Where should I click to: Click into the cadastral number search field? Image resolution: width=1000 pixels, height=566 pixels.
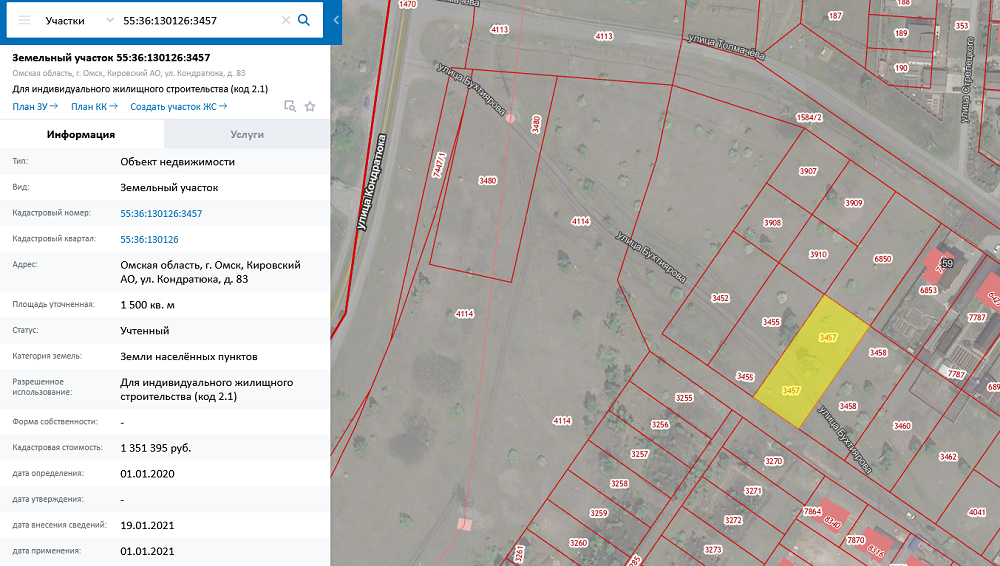(195, 20)
